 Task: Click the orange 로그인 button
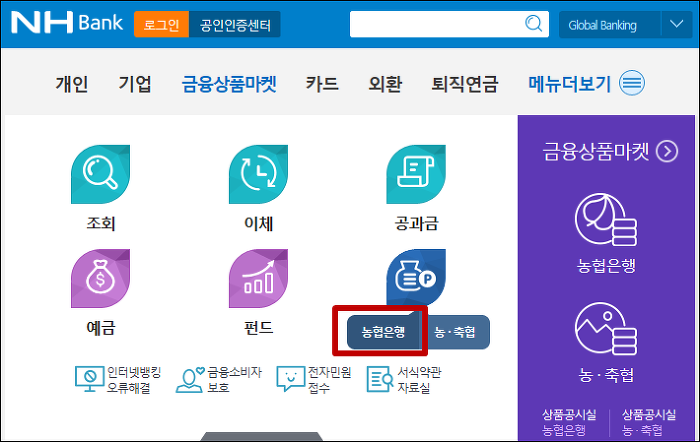coord(162,24)
